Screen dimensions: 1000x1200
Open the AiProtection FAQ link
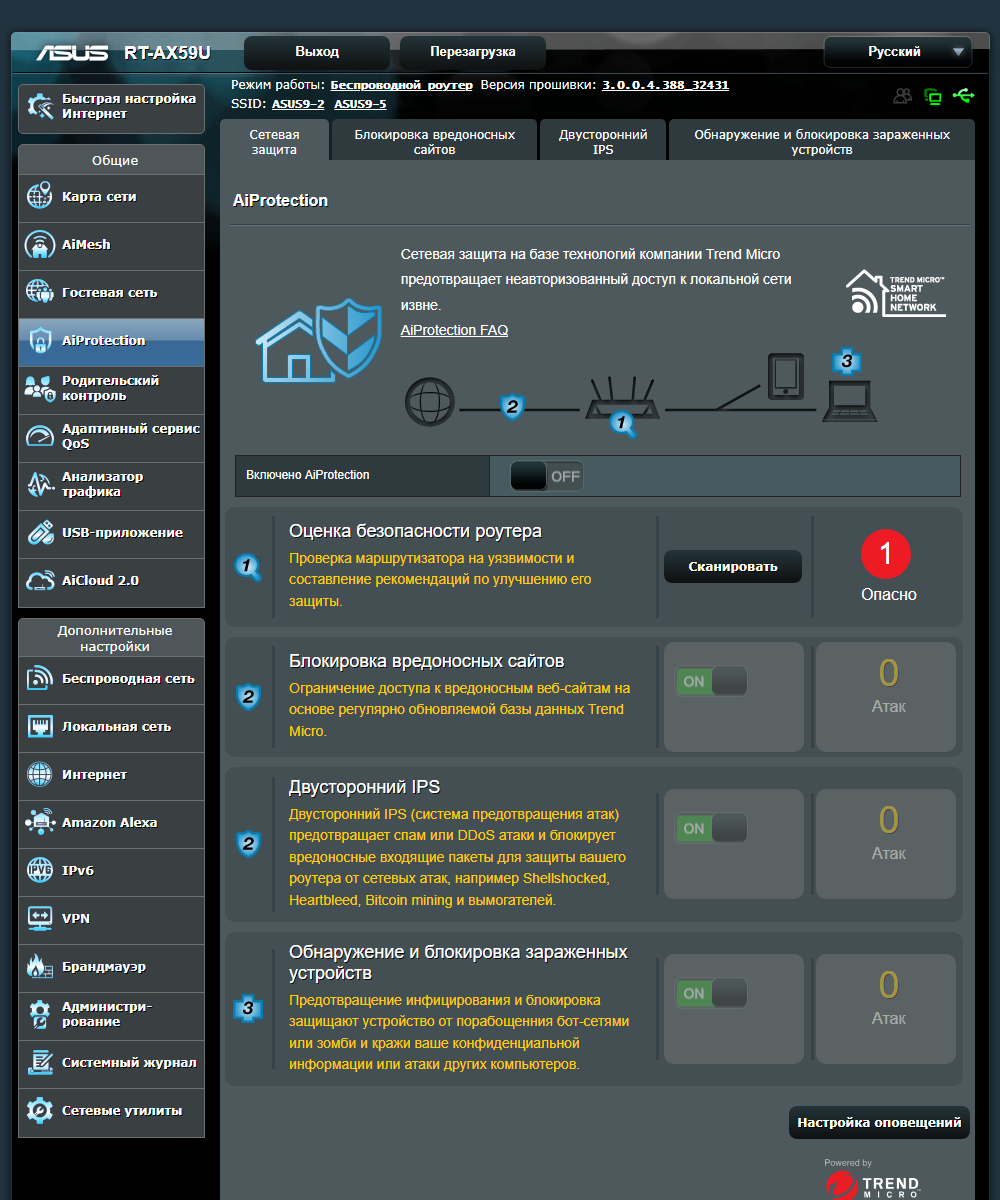click(454, 330)
